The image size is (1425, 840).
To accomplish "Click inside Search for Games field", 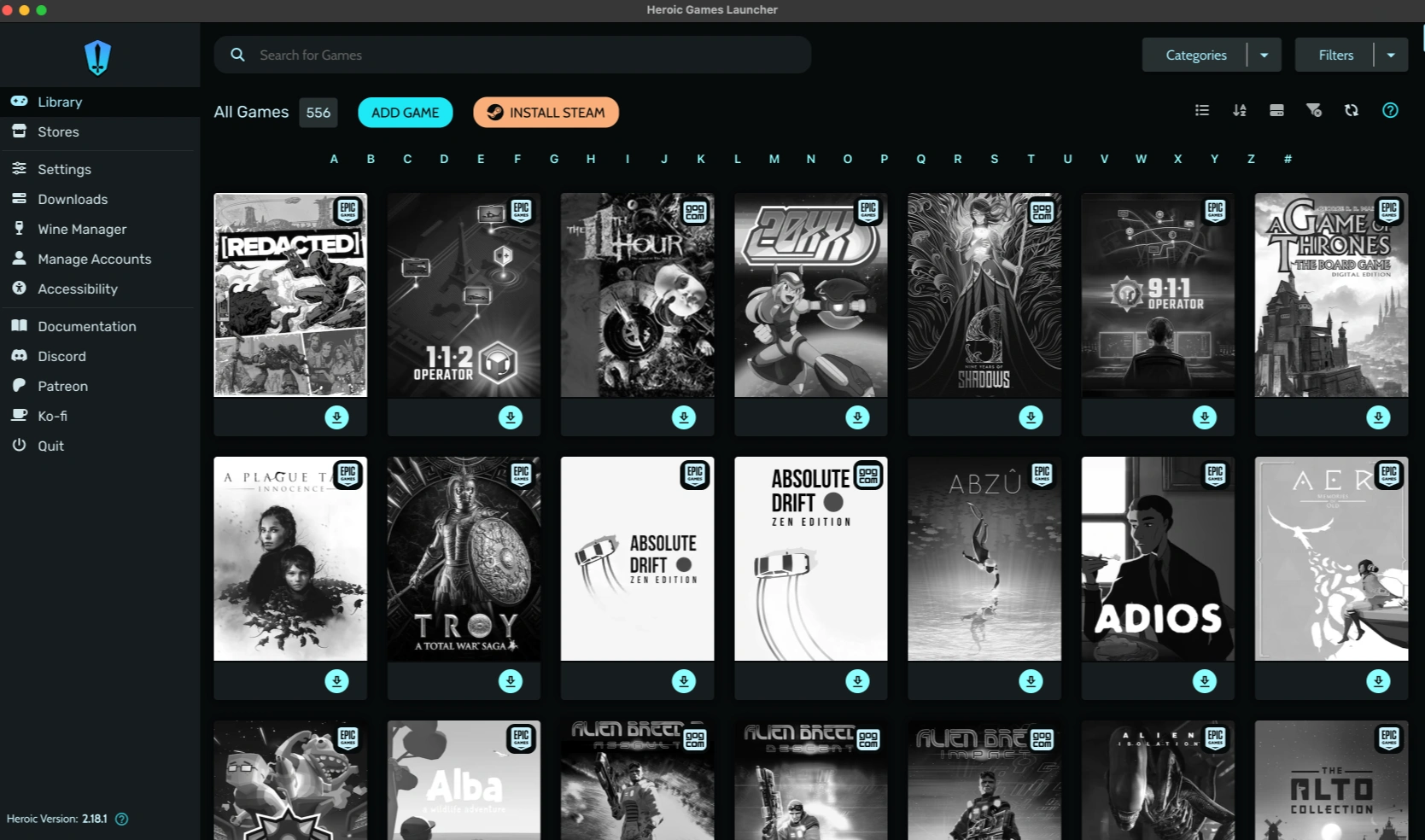I will point(512,55).
